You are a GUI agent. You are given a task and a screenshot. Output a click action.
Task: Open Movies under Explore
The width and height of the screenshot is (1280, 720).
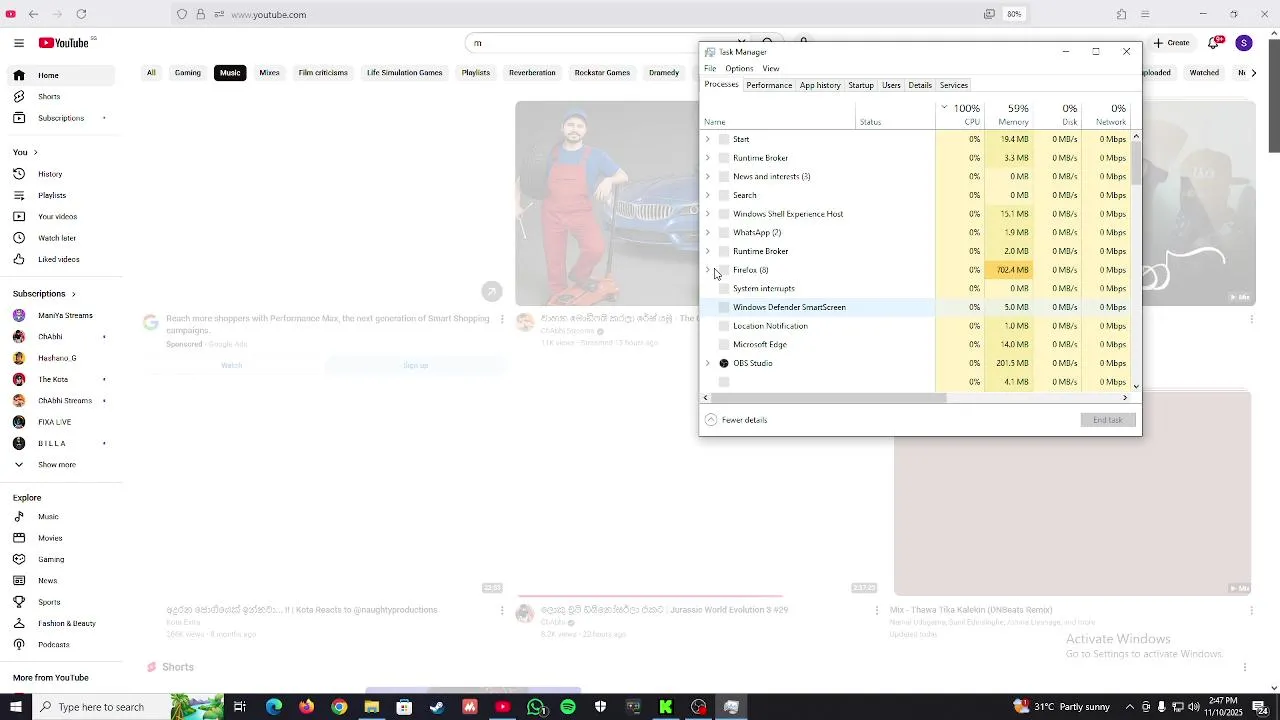(60, 538)
